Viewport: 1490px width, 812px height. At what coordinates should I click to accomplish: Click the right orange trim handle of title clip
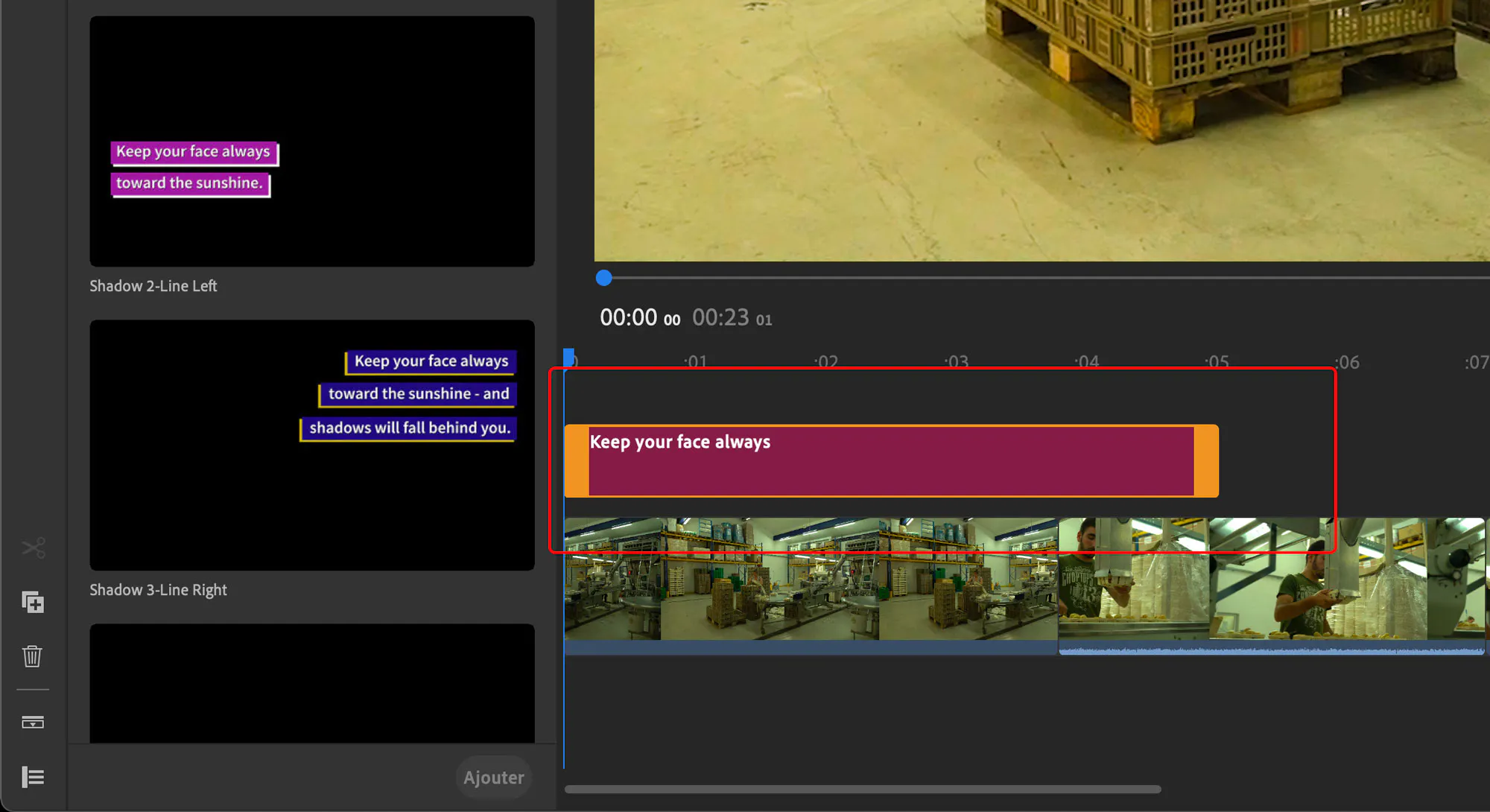pyautogui.click(x=1206, y=461)
